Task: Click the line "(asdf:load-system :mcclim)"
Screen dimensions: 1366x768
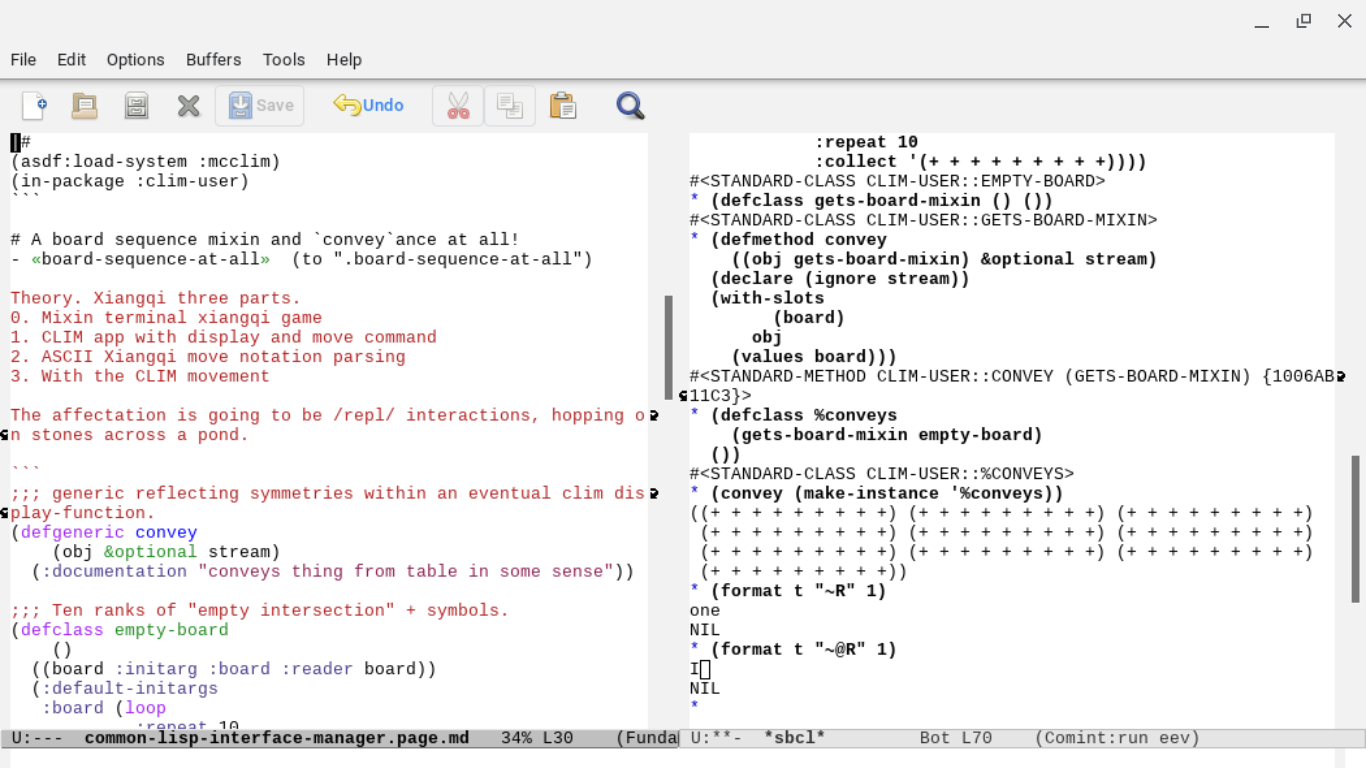Action: pyautogui.click(x=145, y=162)
